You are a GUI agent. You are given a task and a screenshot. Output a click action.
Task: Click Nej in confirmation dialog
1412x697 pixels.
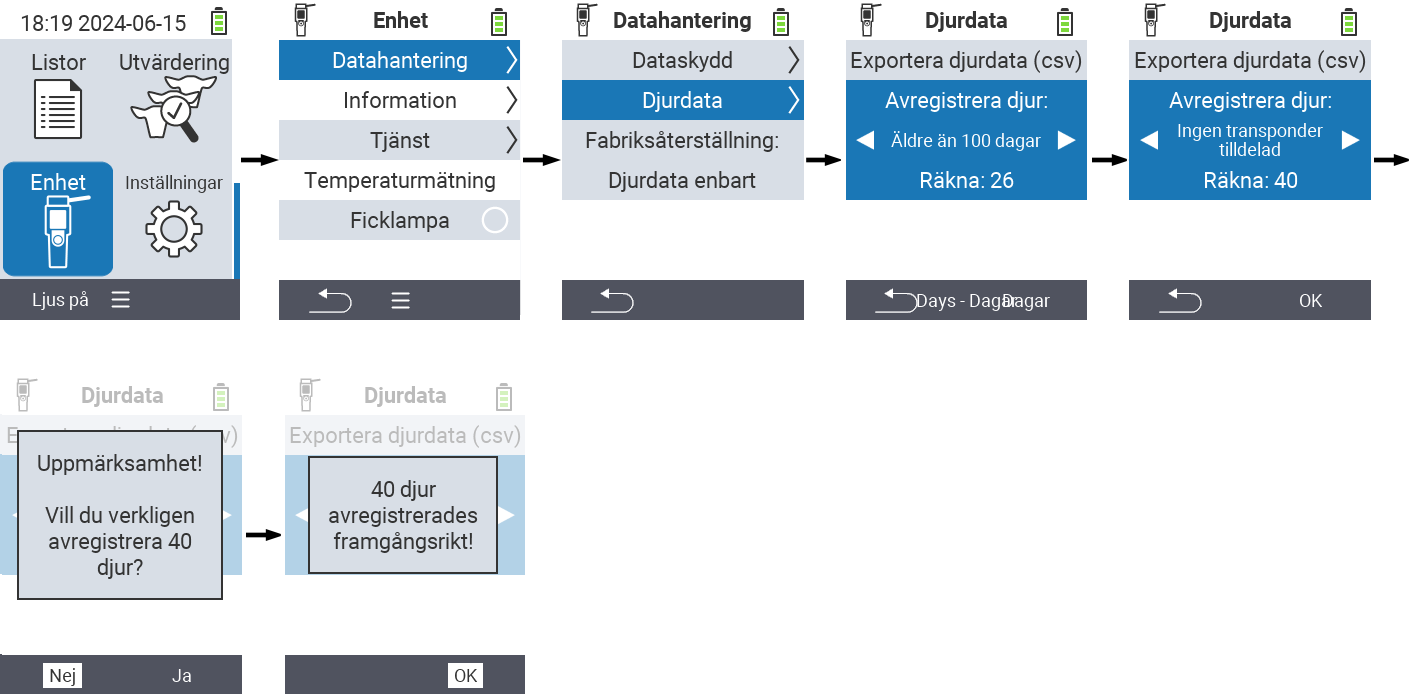pos(62,676)
